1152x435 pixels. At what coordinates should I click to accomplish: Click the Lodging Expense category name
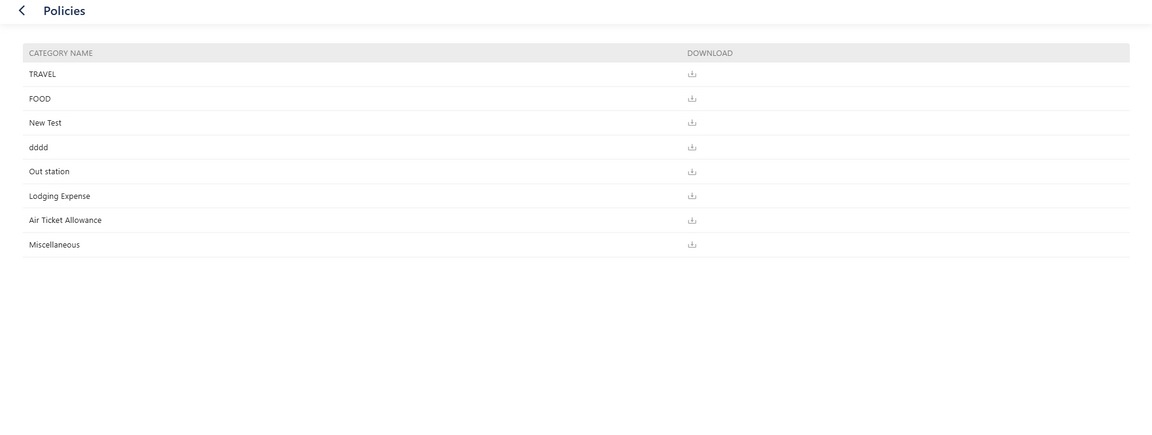(x=59, y=196)
